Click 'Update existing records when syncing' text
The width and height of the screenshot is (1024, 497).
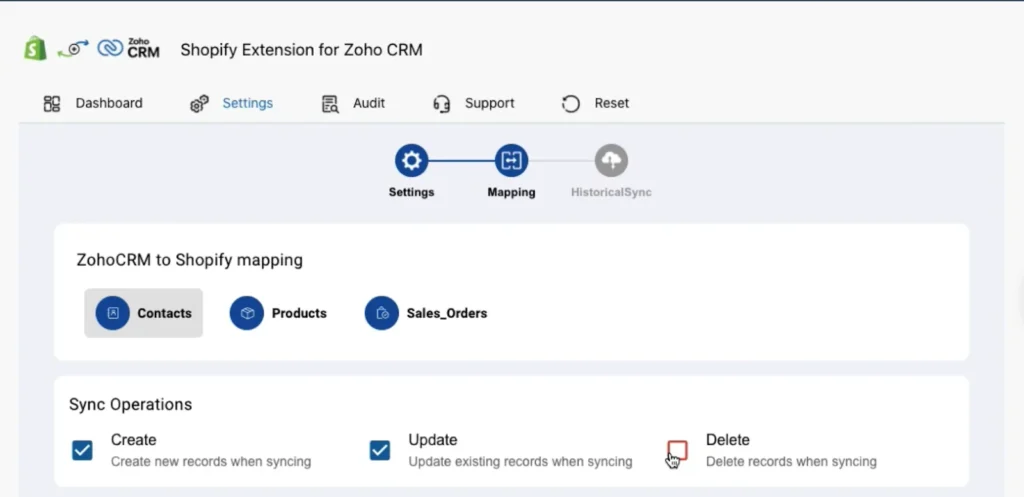(x=520, y=462)
